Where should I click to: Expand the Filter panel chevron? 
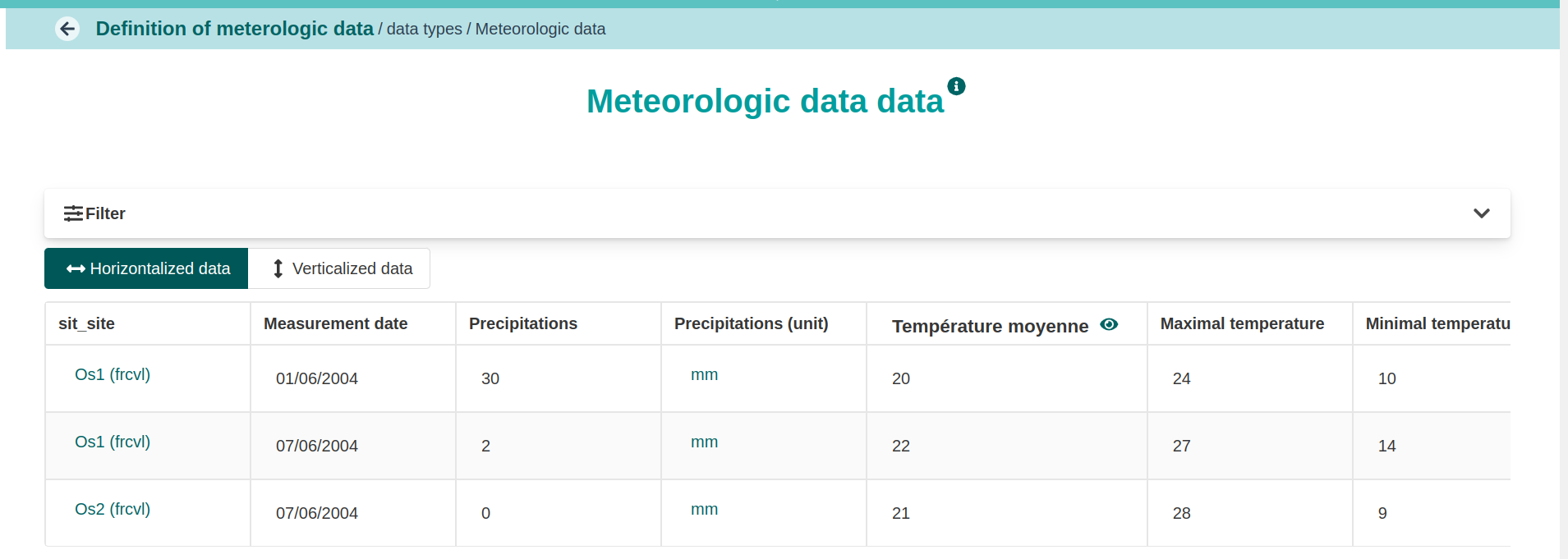1482,213
